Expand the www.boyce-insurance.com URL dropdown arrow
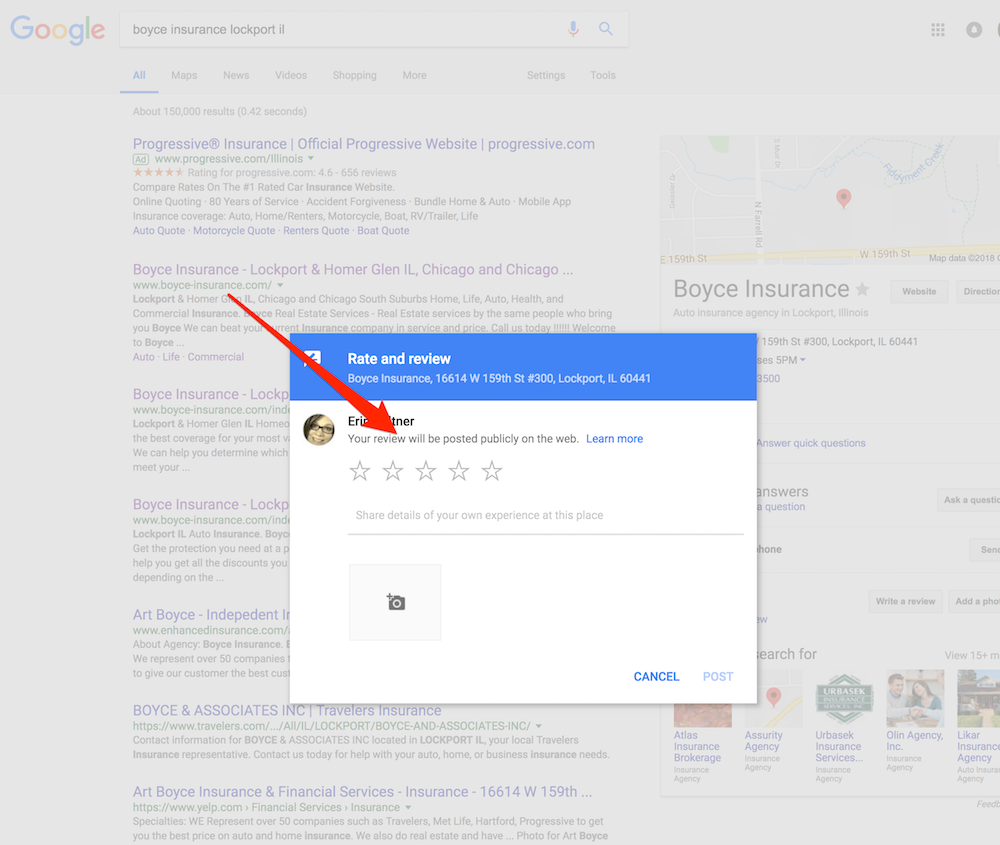1000x845 pixels. [280, 285]
